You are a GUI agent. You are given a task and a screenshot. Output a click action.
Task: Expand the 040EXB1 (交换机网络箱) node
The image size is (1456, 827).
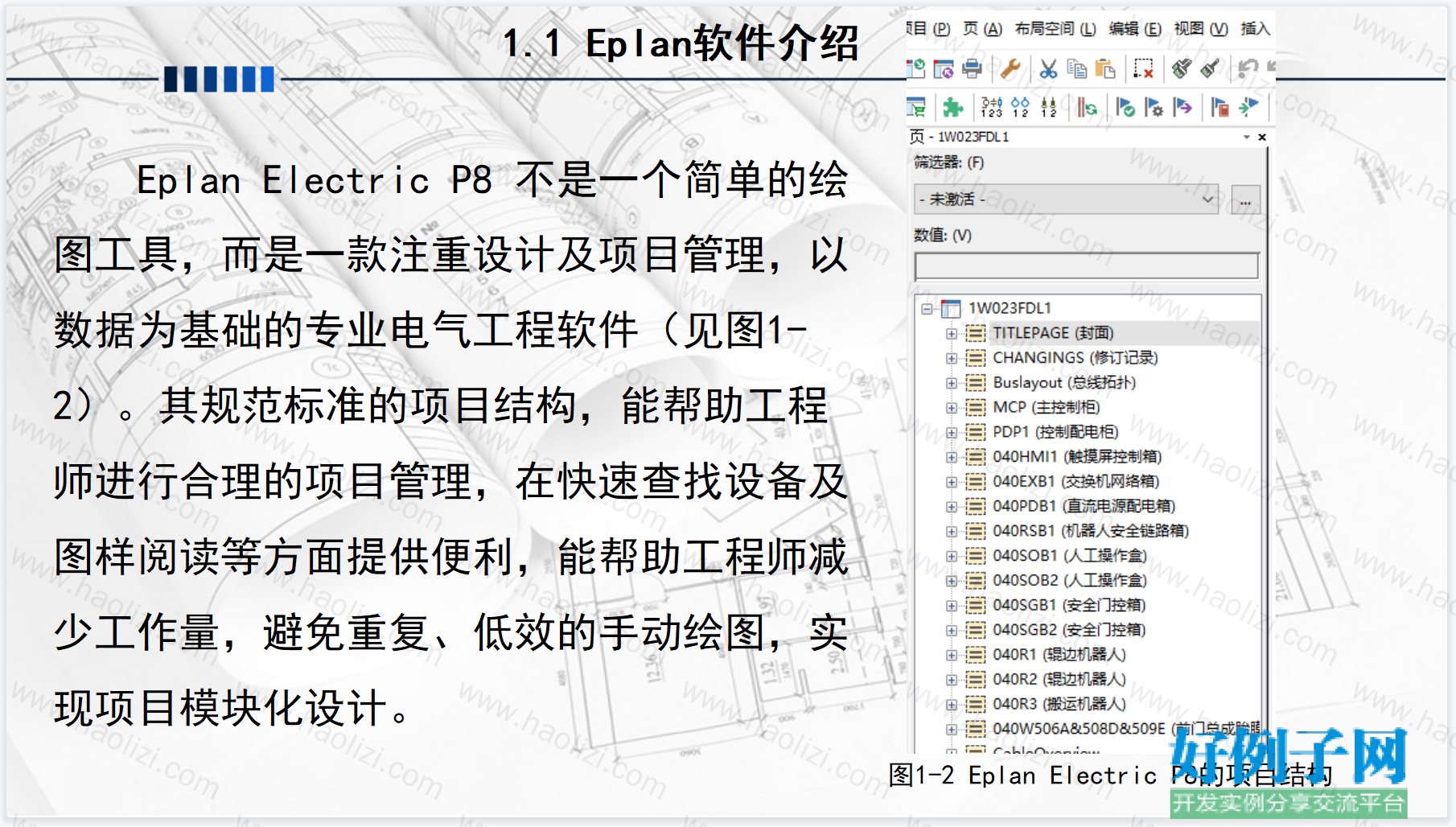click(x=952, y=483)
